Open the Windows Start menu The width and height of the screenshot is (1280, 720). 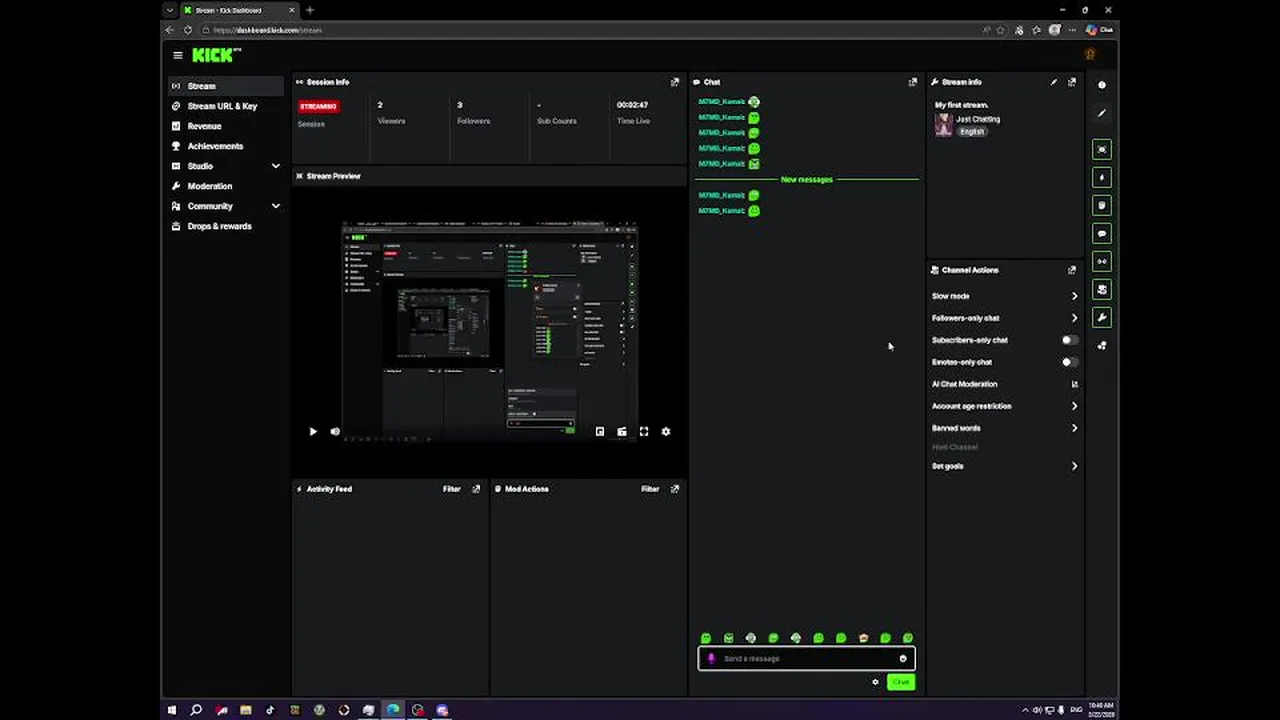point(172,710)
